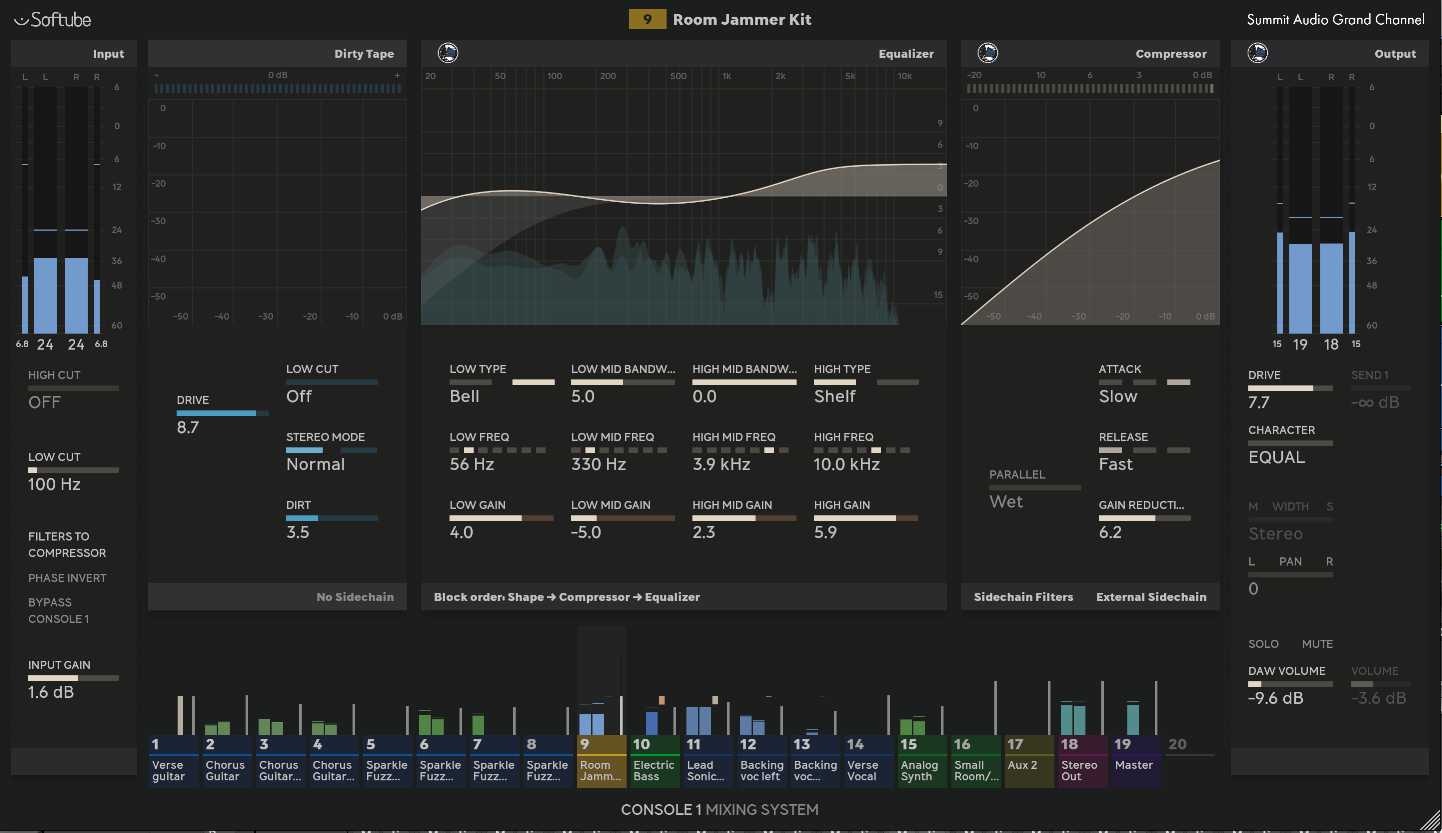
Task: Adjust the Low Freq 56 Hz control
Action: coord(499,450)
